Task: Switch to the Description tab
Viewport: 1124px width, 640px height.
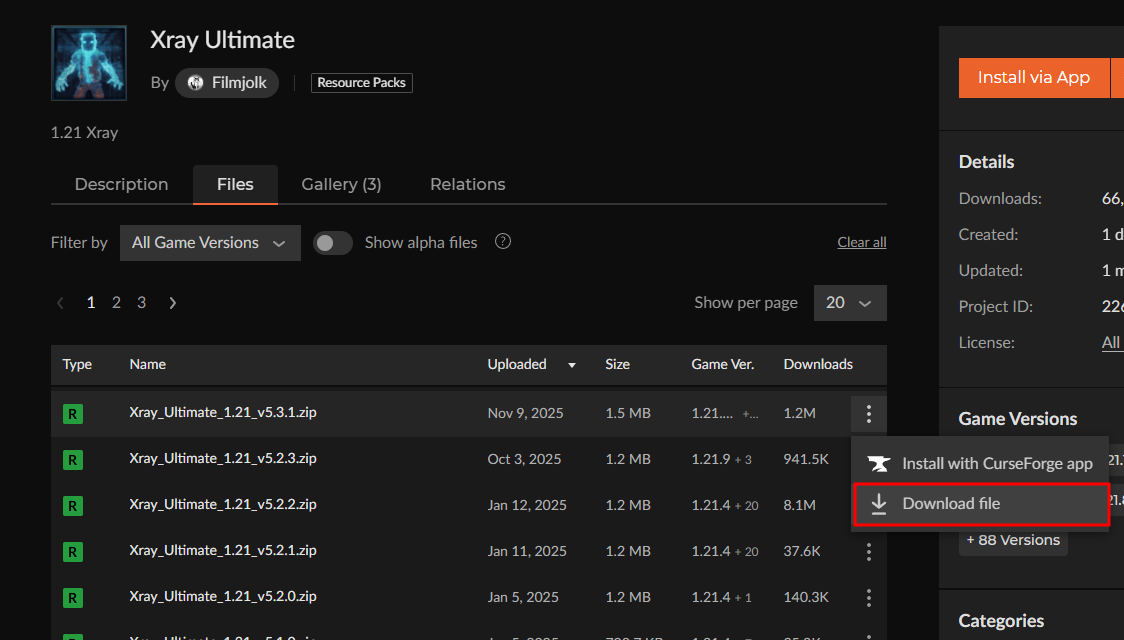Action: 121,185
